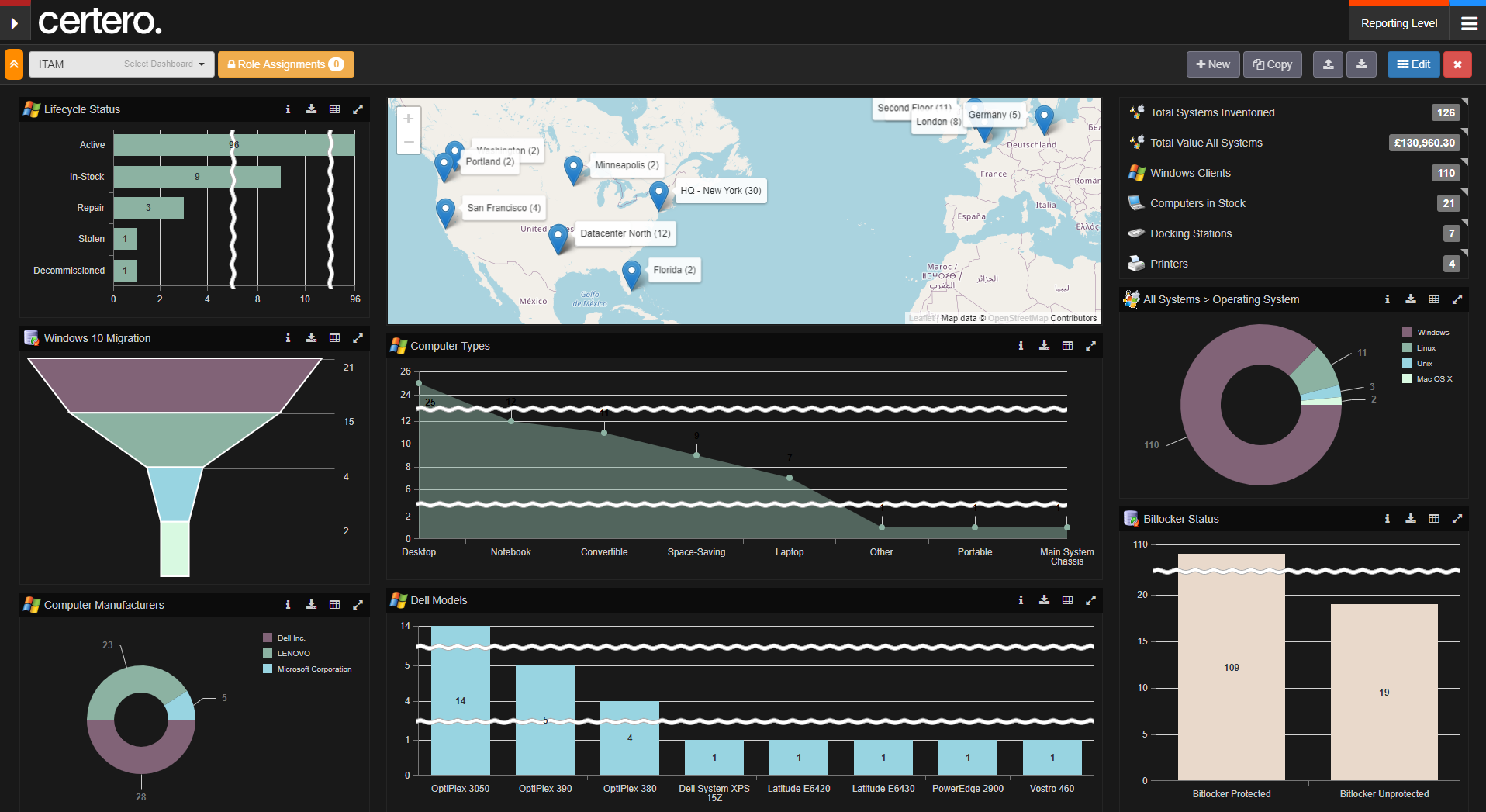The image size is (1486, 812).
Task: Maximize the Operating System widget
Action: coord(1457,299)
